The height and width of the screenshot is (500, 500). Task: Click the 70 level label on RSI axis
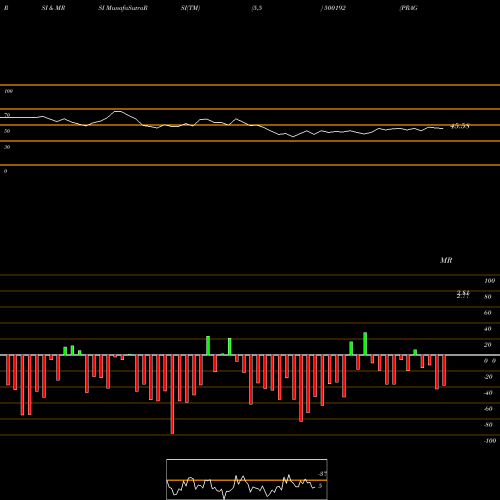coord(7,115)
